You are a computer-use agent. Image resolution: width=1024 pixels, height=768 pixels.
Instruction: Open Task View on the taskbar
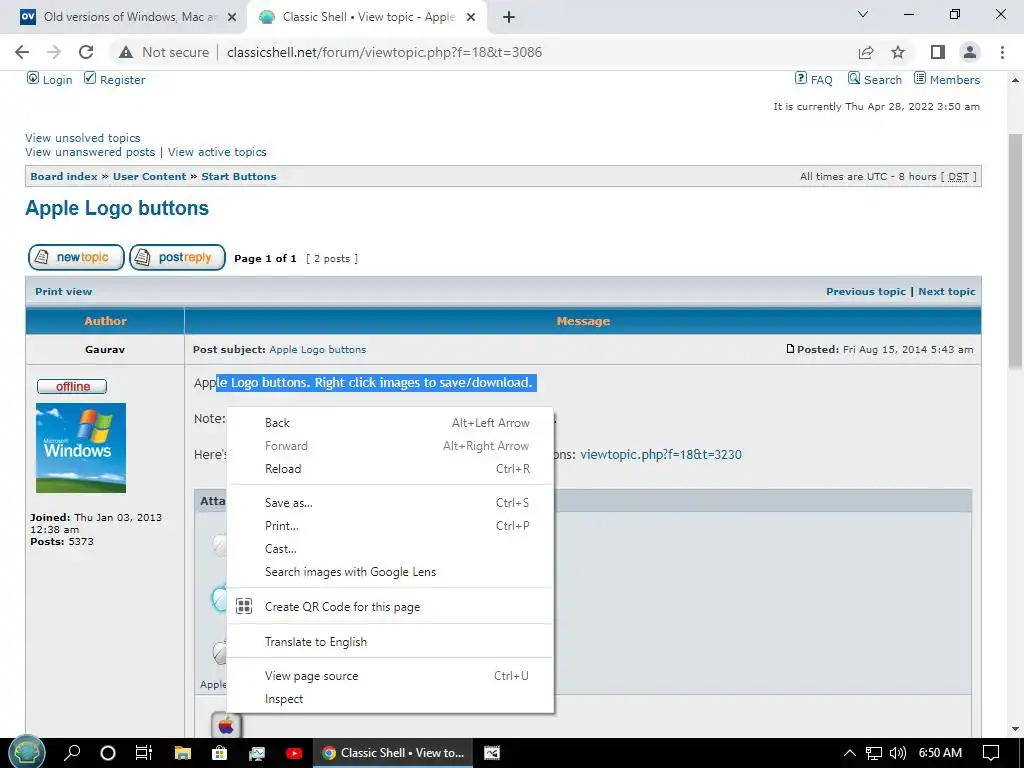144,753
